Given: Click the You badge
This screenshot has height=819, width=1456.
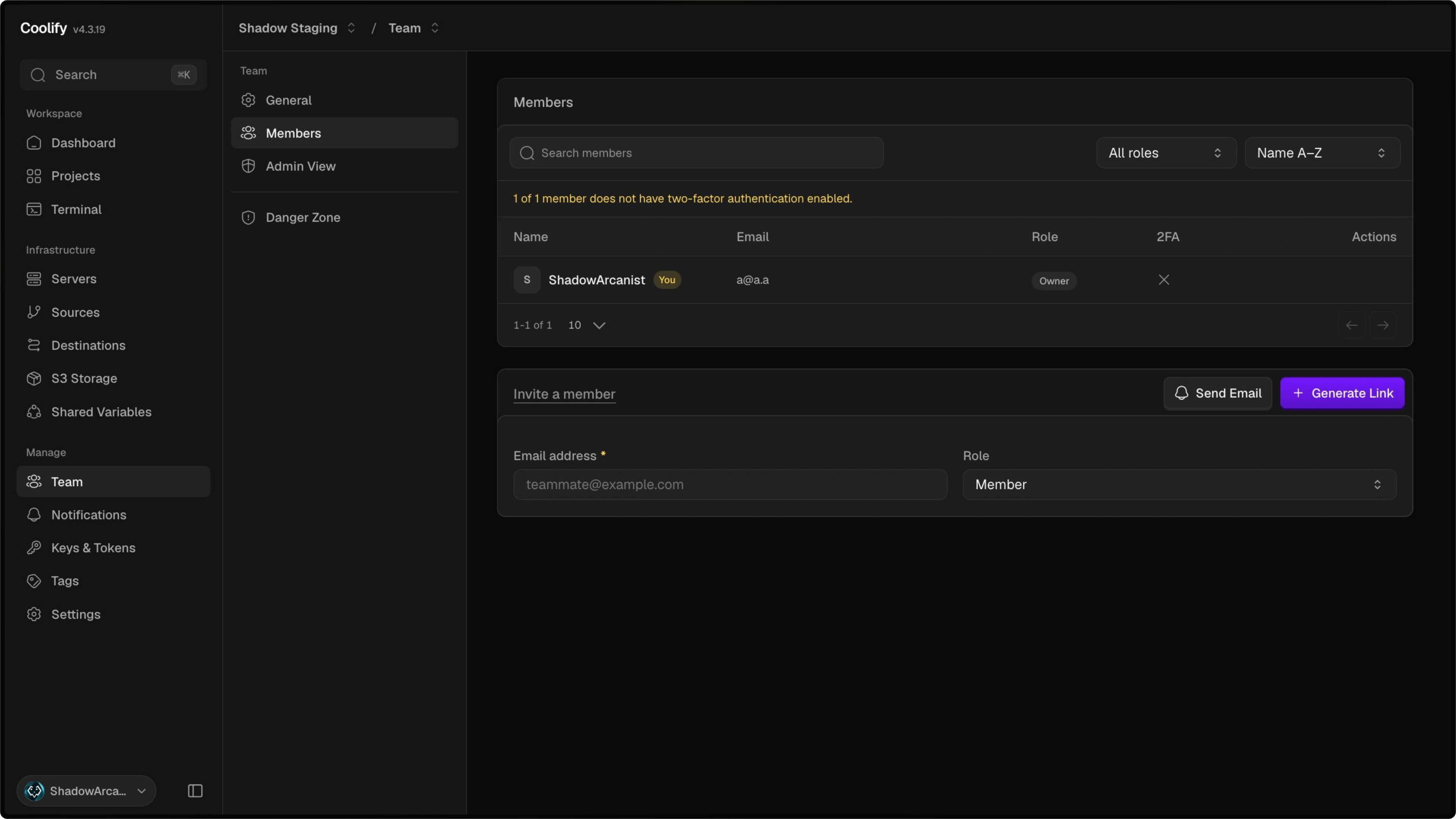Looking at the screenshot, I should tap(667, 280).
